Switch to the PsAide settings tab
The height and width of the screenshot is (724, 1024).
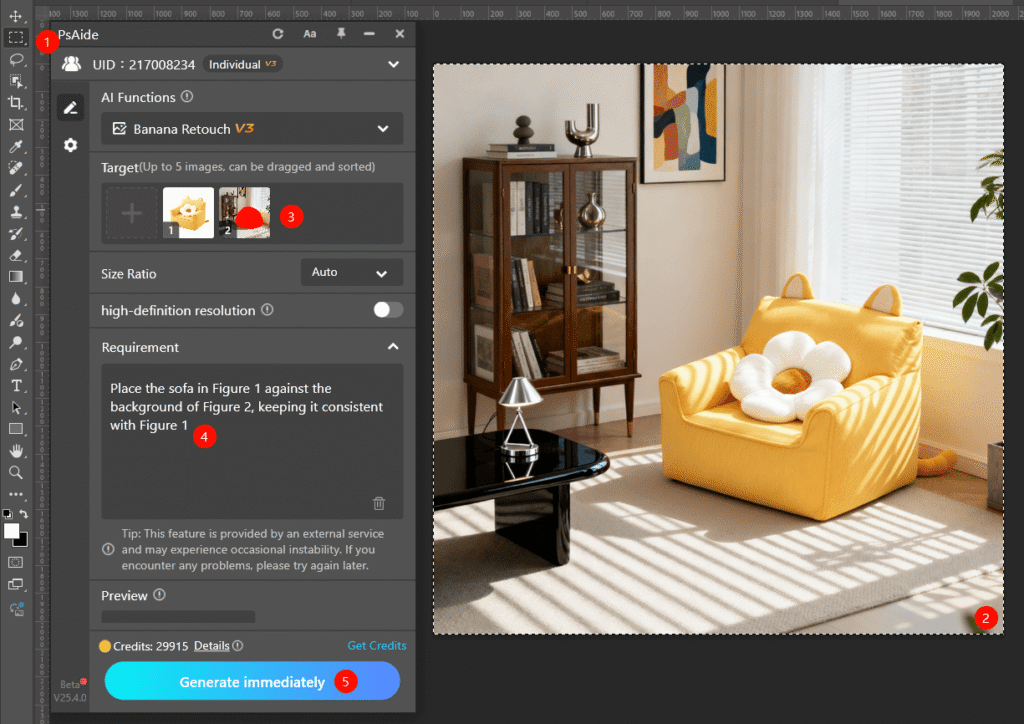tap(70, 144)
